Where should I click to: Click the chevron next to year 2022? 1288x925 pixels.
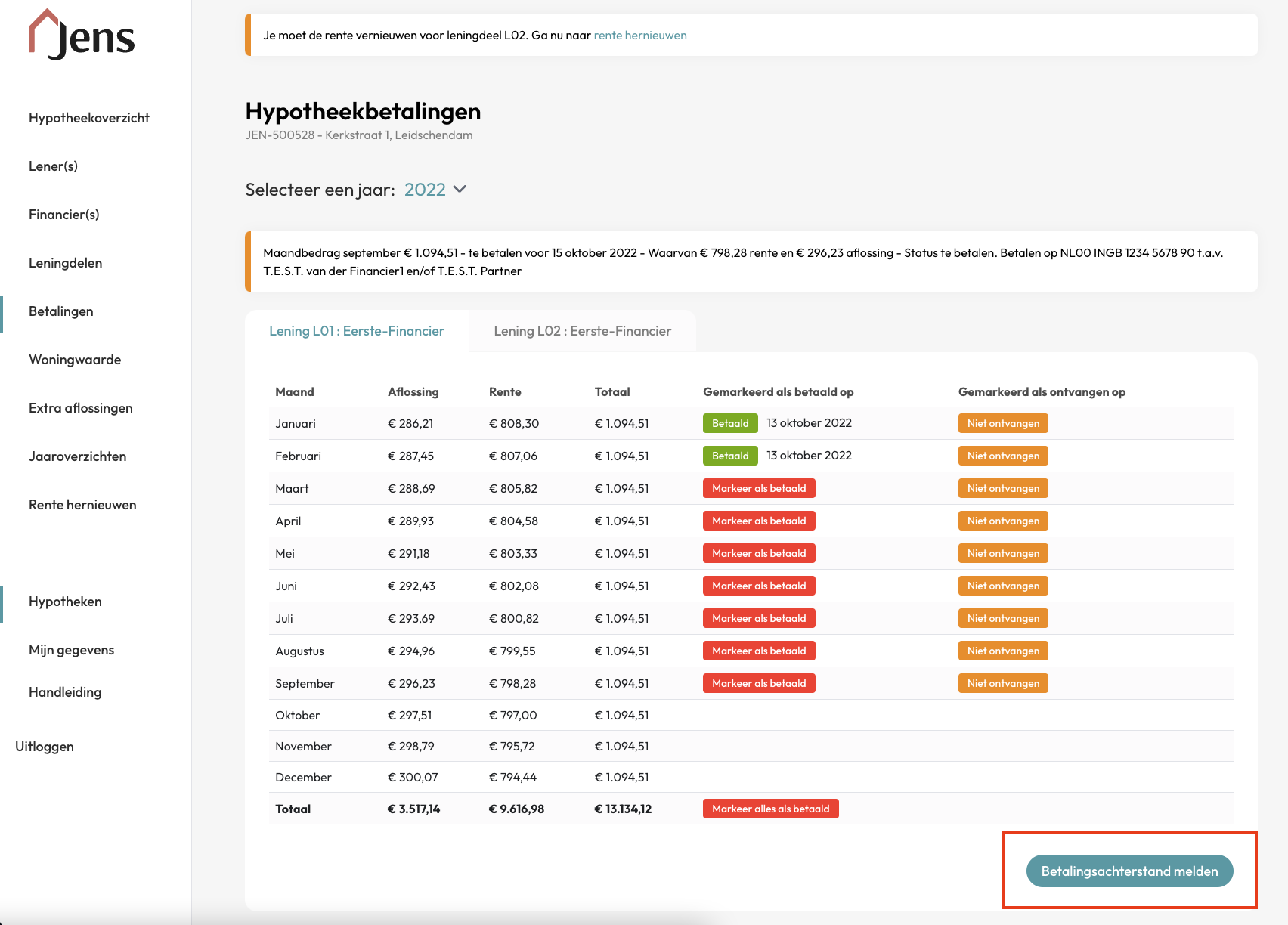click(x=460, y=190)
